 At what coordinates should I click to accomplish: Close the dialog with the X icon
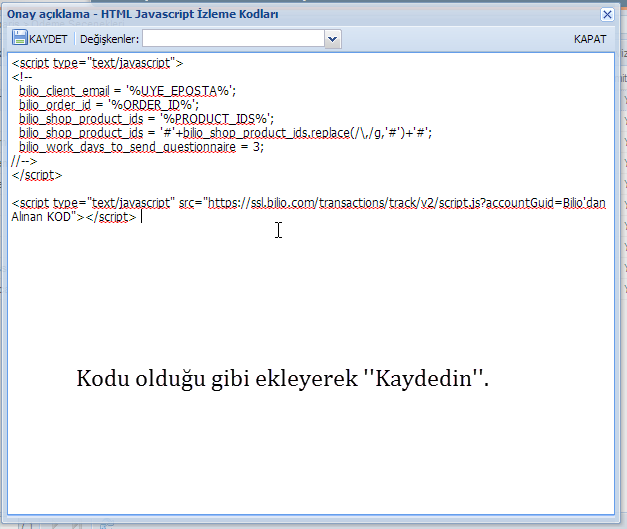[x=607, y=15]
